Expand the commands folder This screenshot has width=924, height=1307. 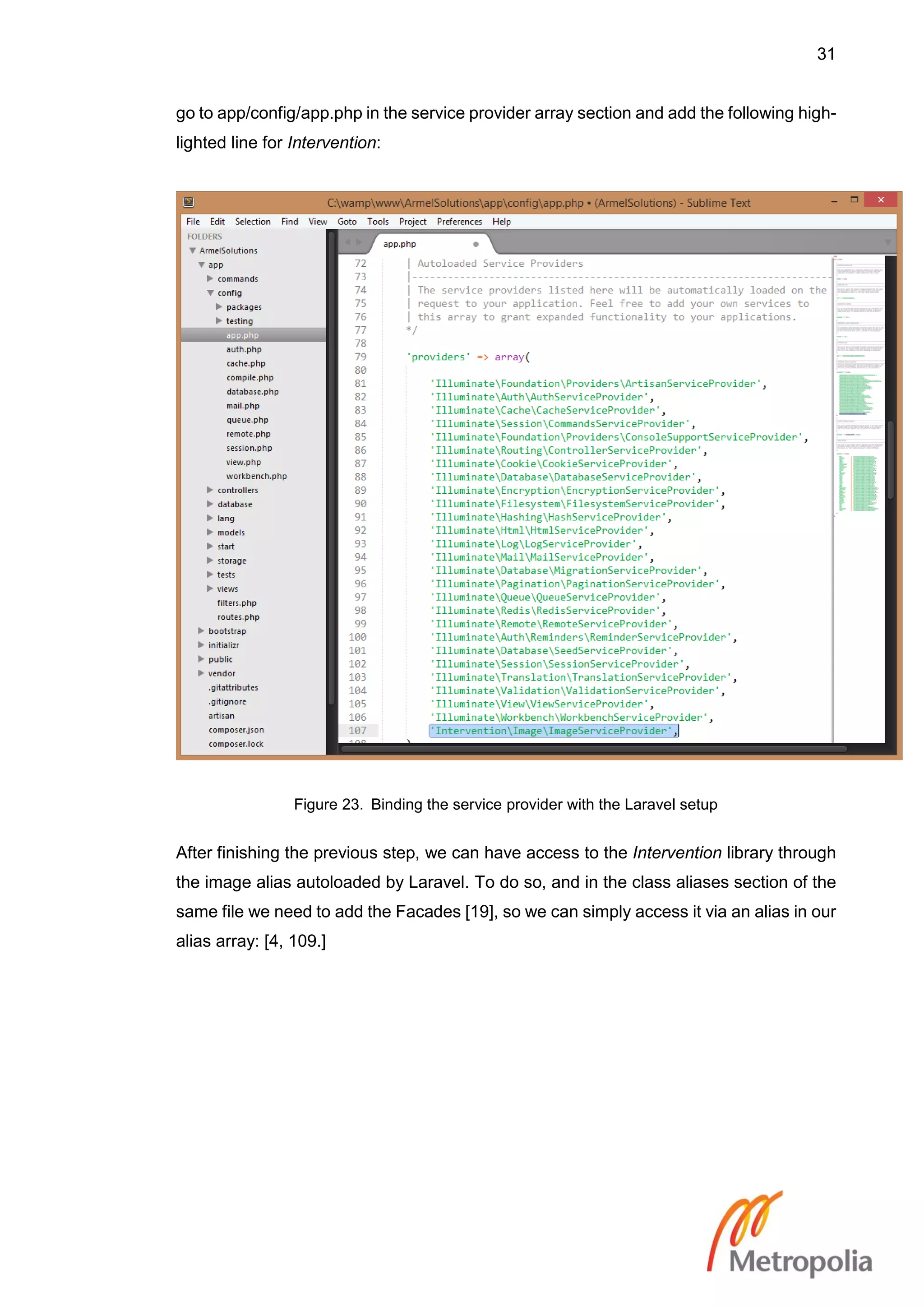pos(210,278)
